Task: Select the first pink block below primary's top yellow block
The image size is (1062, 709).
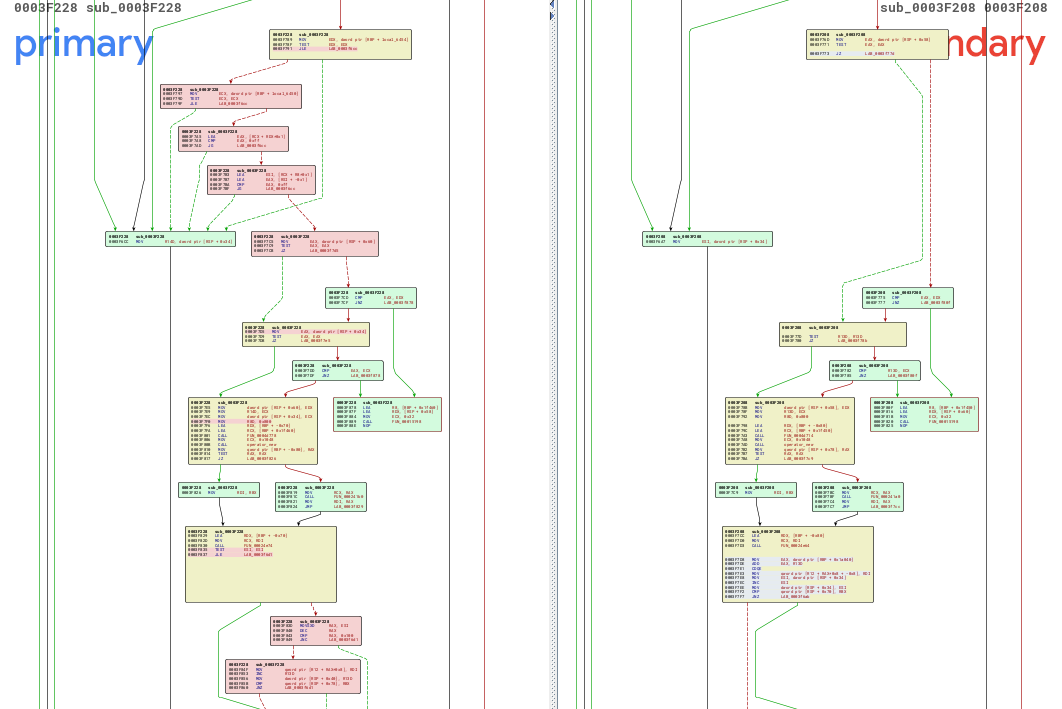Action: pyautogui.click(x=230, y=96)
